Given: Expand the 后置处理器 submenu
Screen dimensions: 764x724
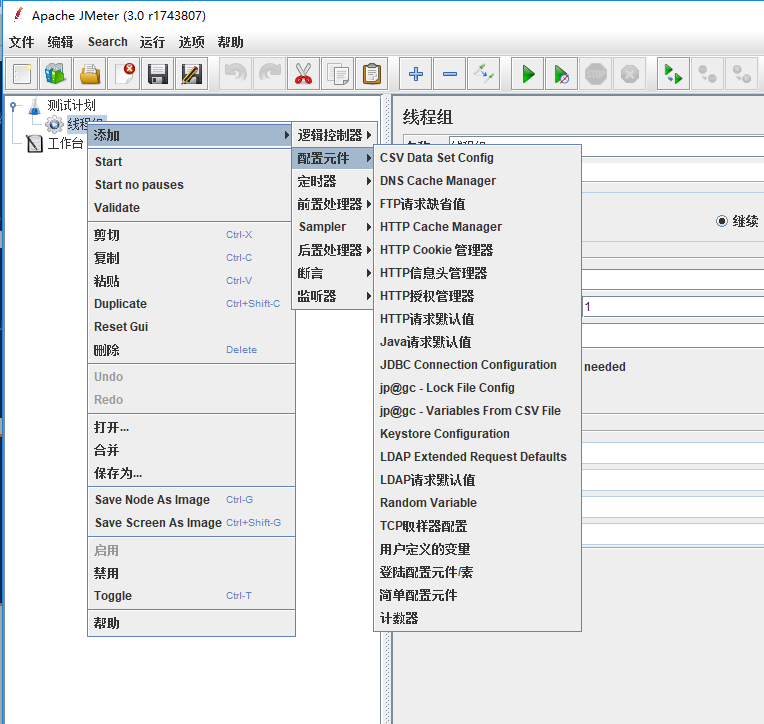Looking at the screenshot, I should coord(334,250).
